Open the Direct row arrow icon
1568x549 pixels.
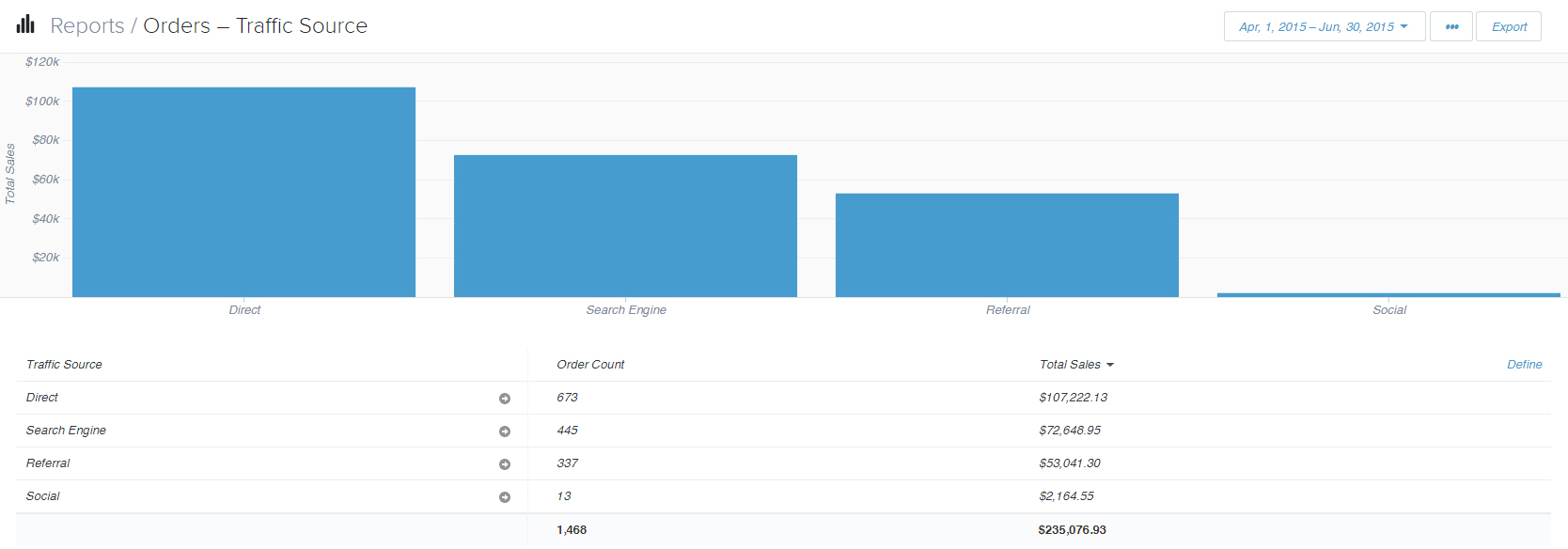[505, 399]
